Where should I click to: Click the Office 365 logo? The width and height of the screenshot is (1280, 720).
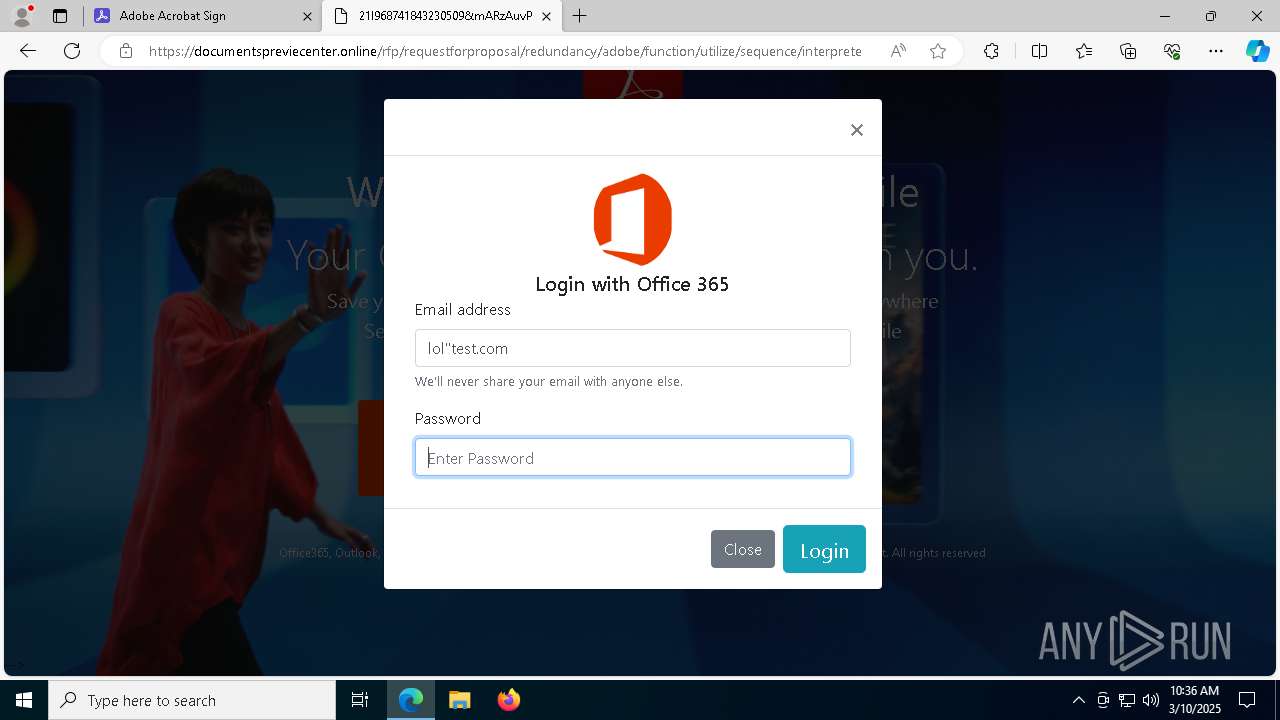[x=632, y=219]
